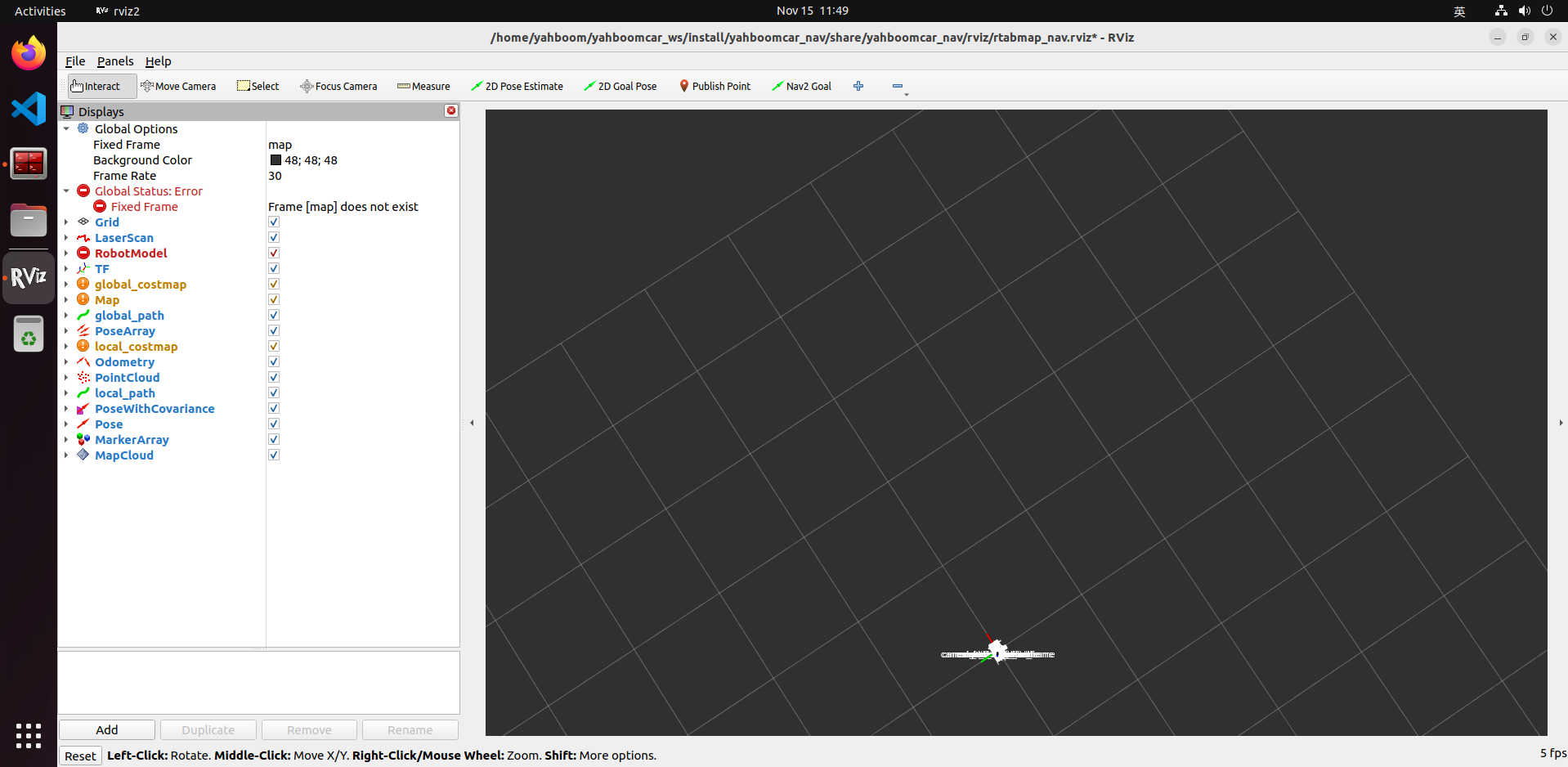Screen dimensions: 1568x767
Task: Toggle the Map display checkbox
Action: [x=274, y=299]
